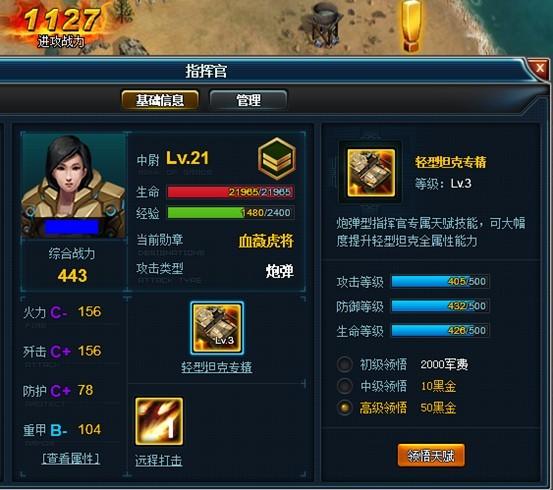
Task: Click the 攻击等级 405/500 progress bar
Action: [x=440, y=282]
